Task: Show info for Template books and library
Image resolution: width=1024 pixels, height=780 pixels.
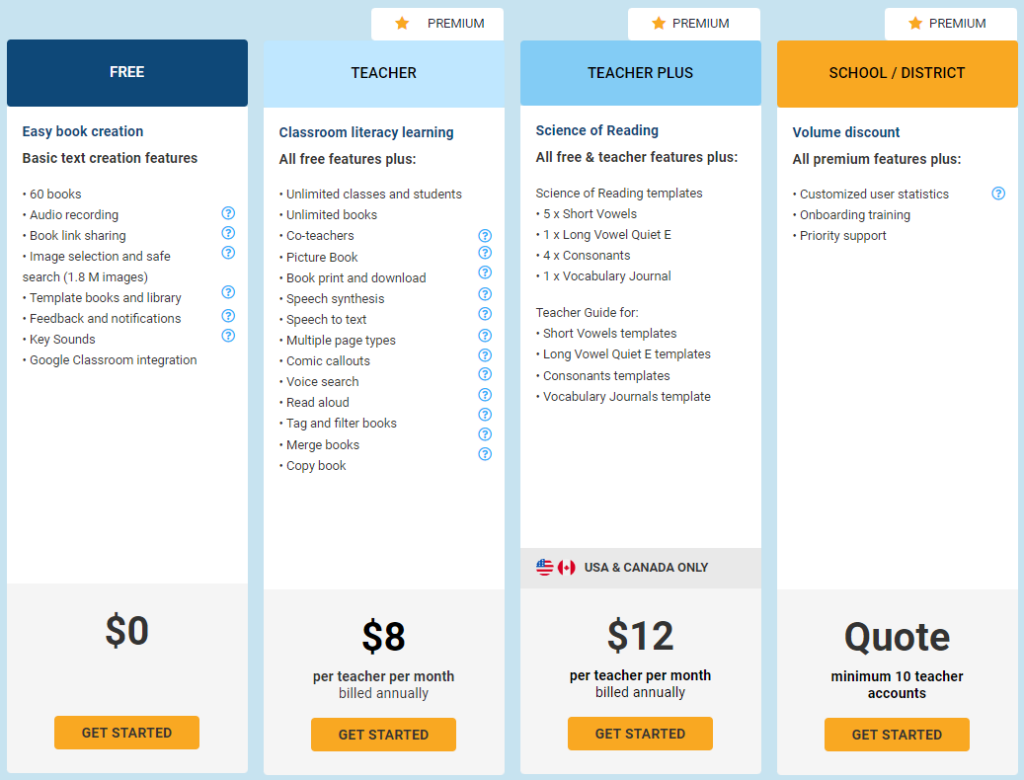Action: pyautogui.click(x=228, y=292)
